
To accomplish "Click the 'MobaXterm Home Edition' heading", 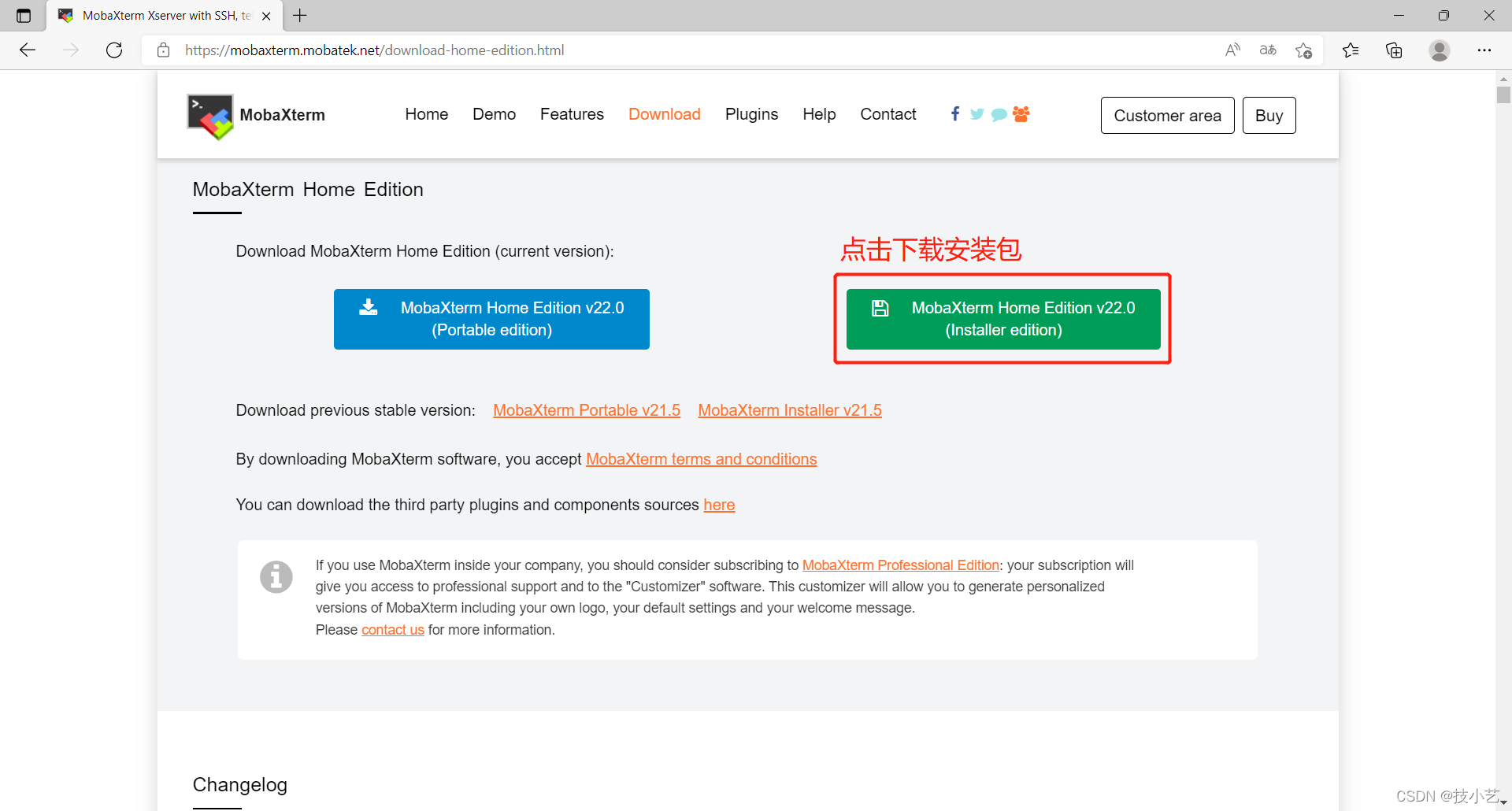I will (x=308, y=190).
